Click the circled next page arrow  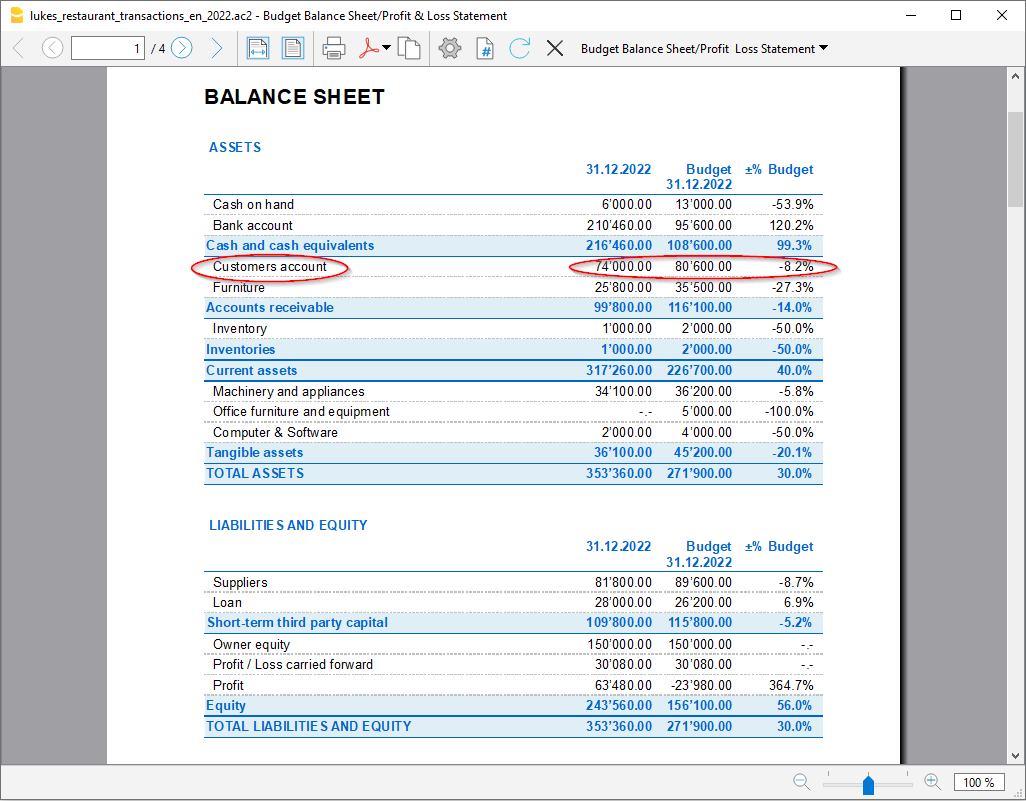tap(181, 48)
